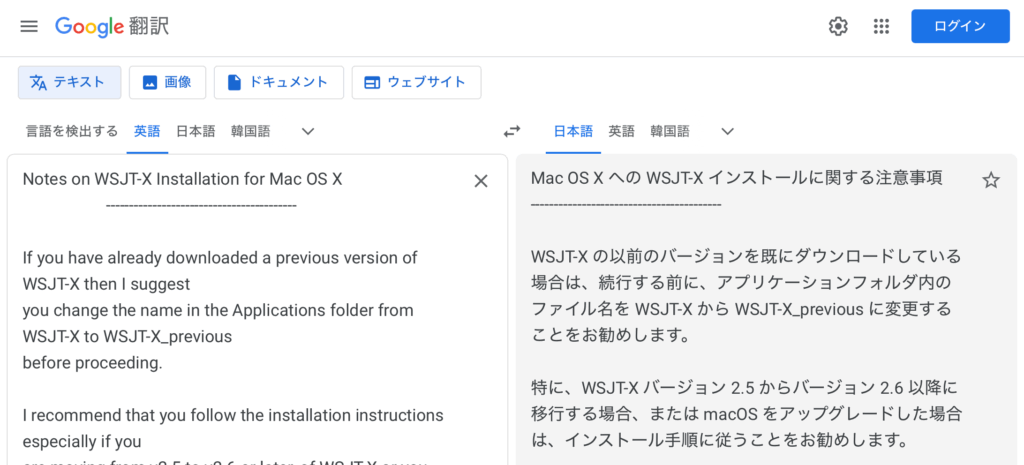The height and width of the screenshot is (465, 1024).
Task: Switch to ウェブサイト translation mode
Action: click(416, 82)
